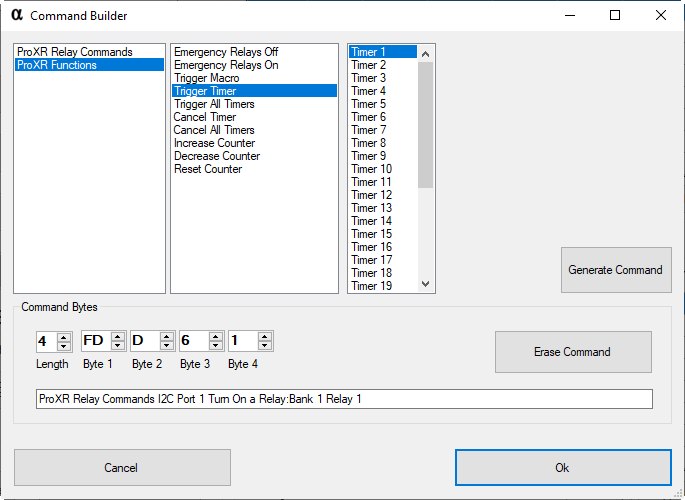Viewport: 685px width, 500px height.
Task: Select Trigger Macro function
Action: [x=254, y=78]
